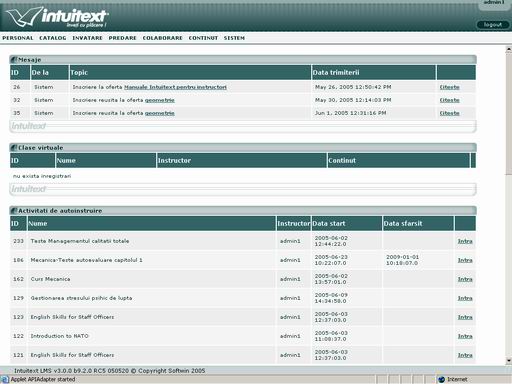Open the PERSONAL menu
The height and width of the screenshot is (384, 512).
(x=18, y=38)
